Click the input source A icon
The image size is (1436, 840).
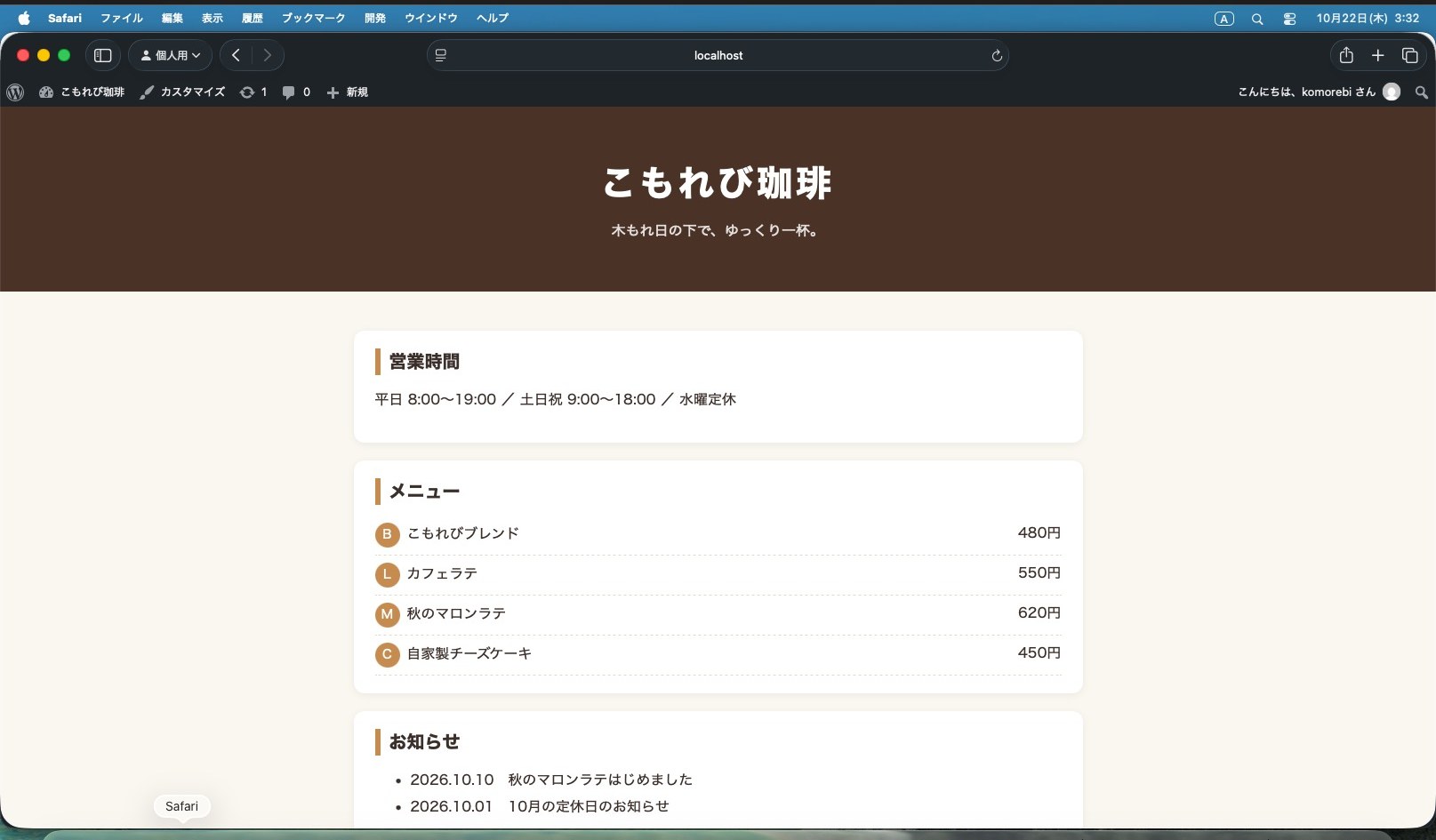[1223, 18]
